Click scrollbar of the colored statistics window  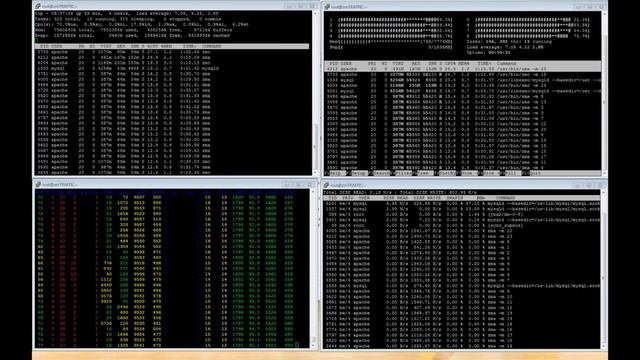314,269
